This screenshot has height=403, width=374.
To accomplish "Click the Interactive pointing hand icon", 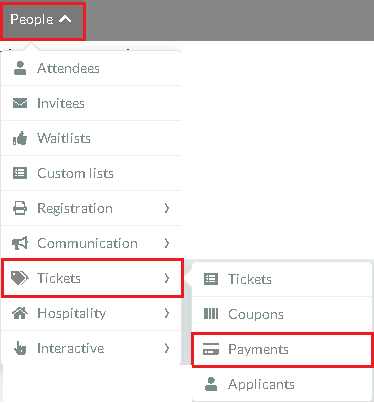I will coord(20,348).
